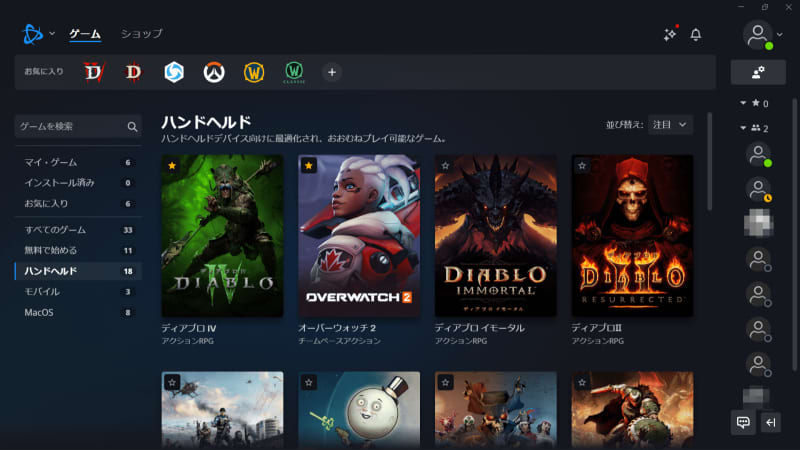Click the WoW Classic favorites icon

[294, 72]
